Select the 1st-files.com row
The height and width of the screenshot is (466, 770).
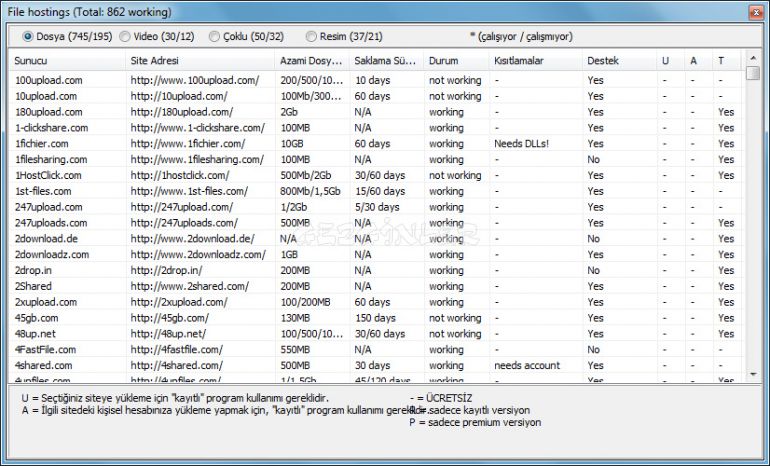pos(376,191)
